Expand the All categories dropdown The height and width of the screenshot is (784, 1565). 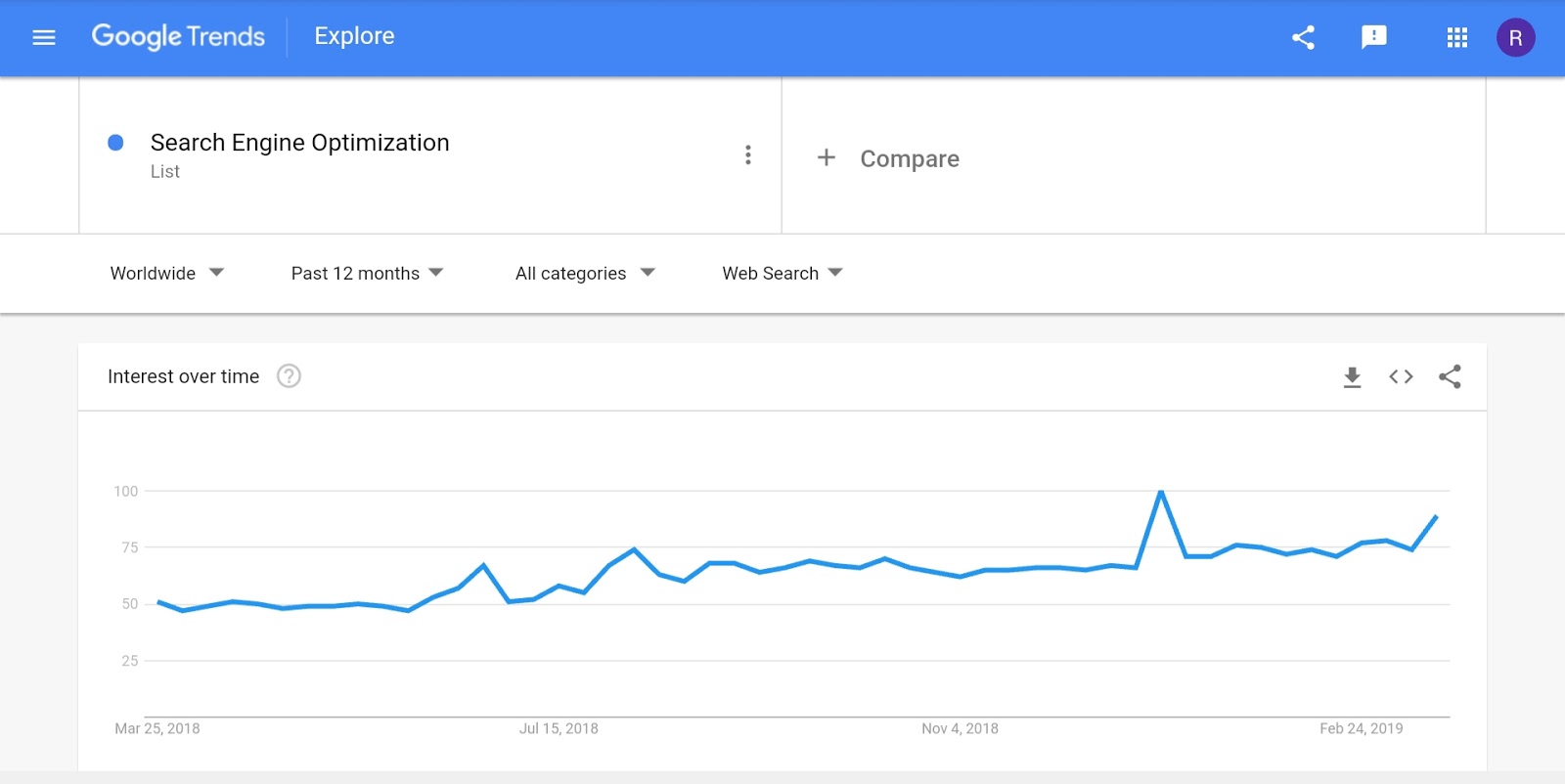click(x=585, y=274)
